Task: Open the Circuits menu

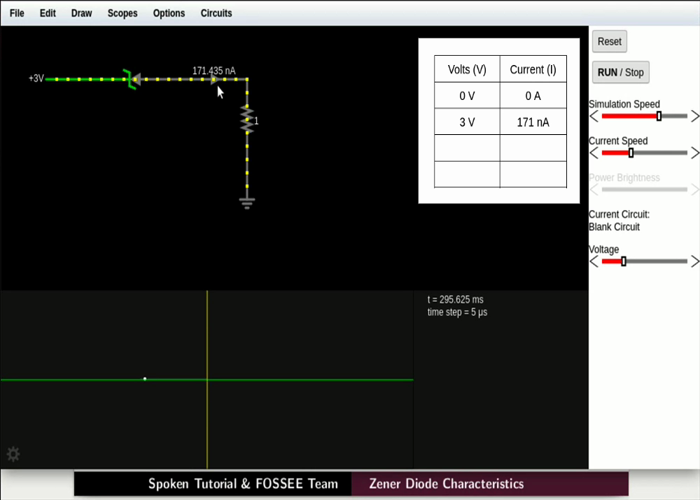Action: tap(216, 13)
